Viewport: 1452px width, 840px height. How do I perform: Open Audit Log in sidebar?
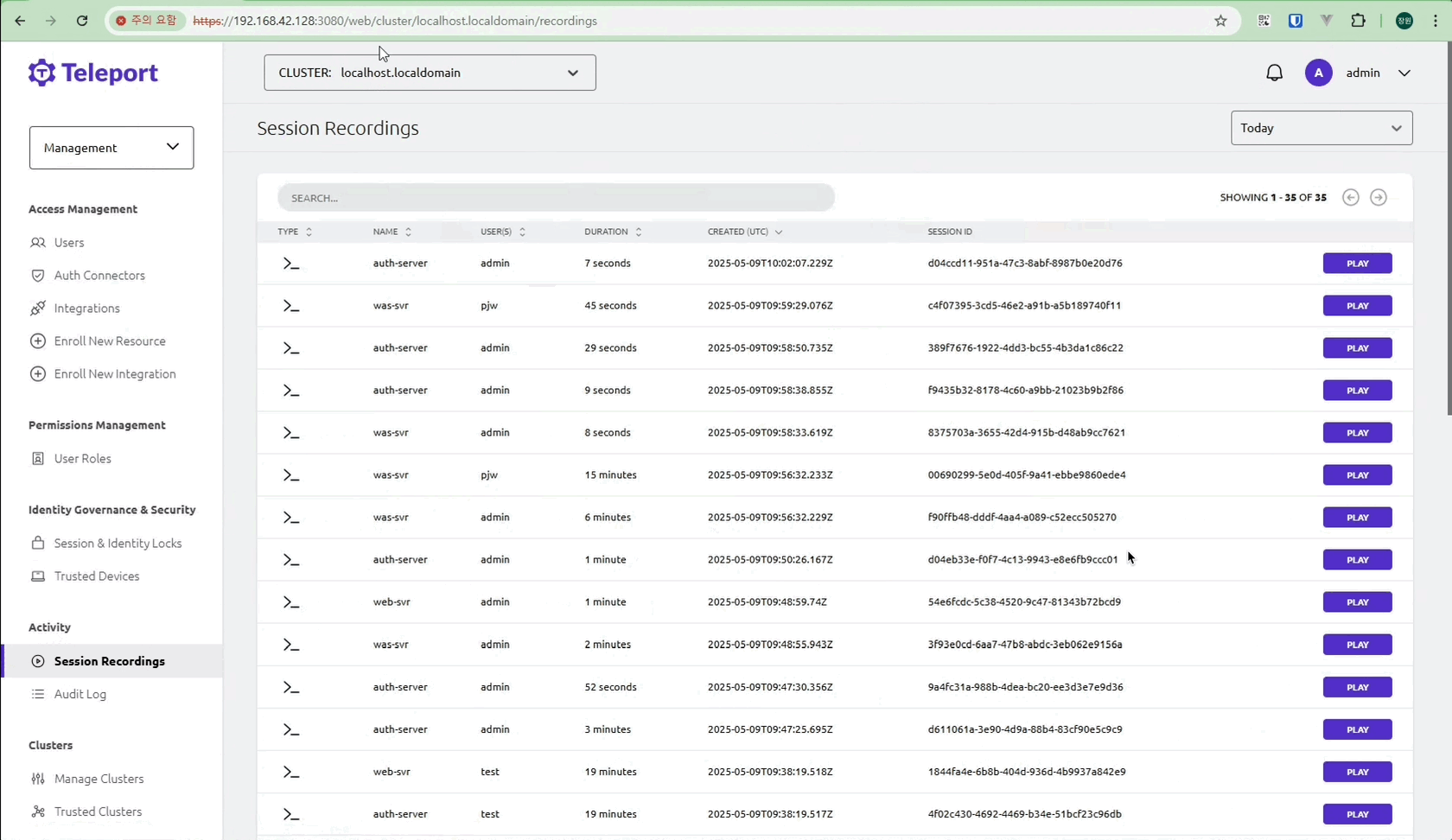pyautogui.click(x=80, y=694)
